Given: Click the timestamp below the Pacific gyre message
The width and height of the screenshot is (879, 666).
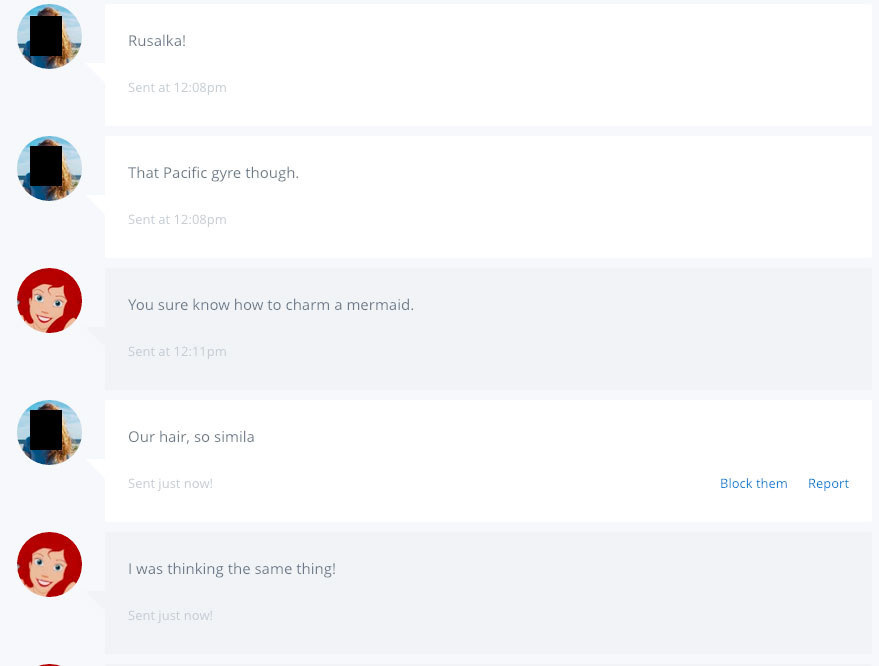Looking at the screenshot, I should click(x=177, y=220).
